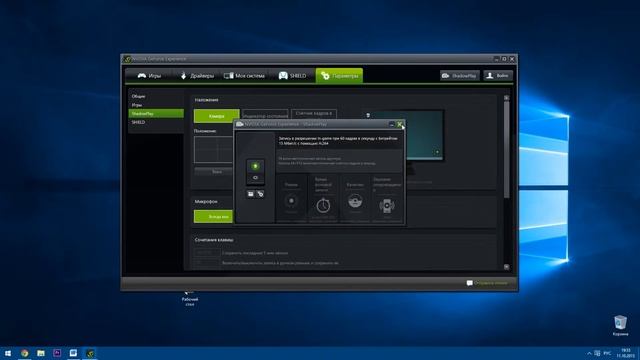Choose the Счетчик кадров overlay button
The width and height of the screenshot is (640, 360).
[x=314, y=113]
